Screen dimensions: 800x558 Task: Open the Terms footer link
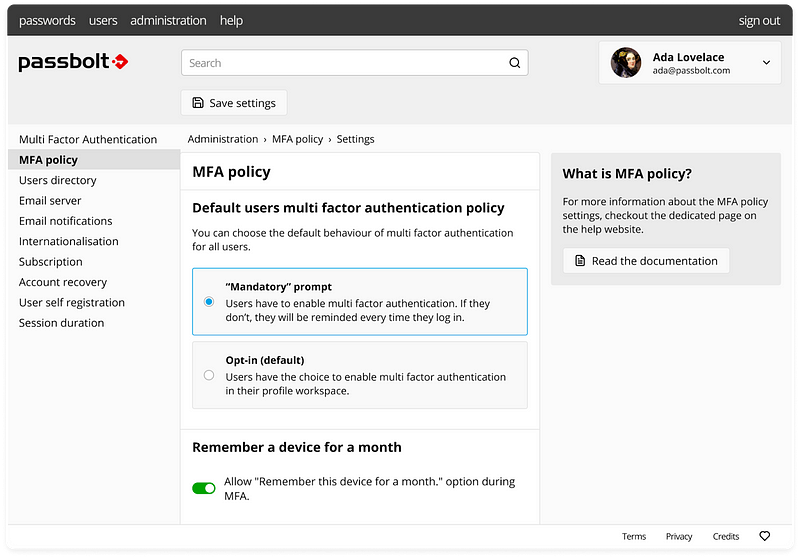coord(634,536)
